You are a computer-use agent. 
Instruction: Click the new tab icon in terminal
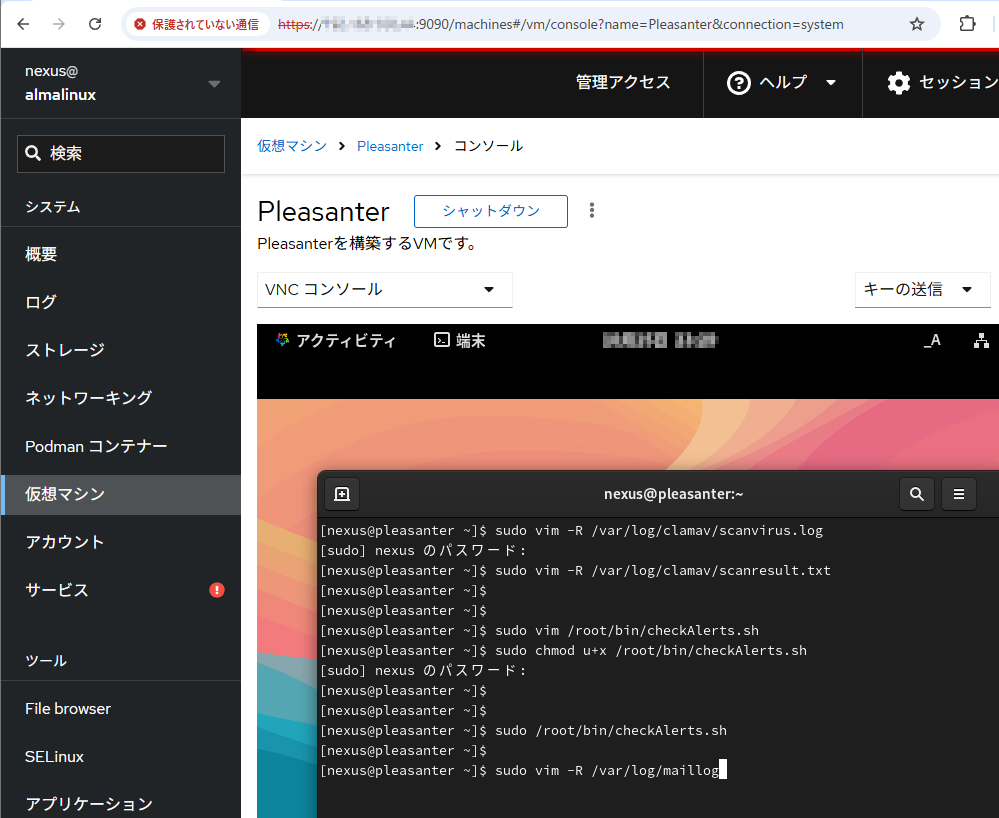pyautogui.click(x=342, y=494)
